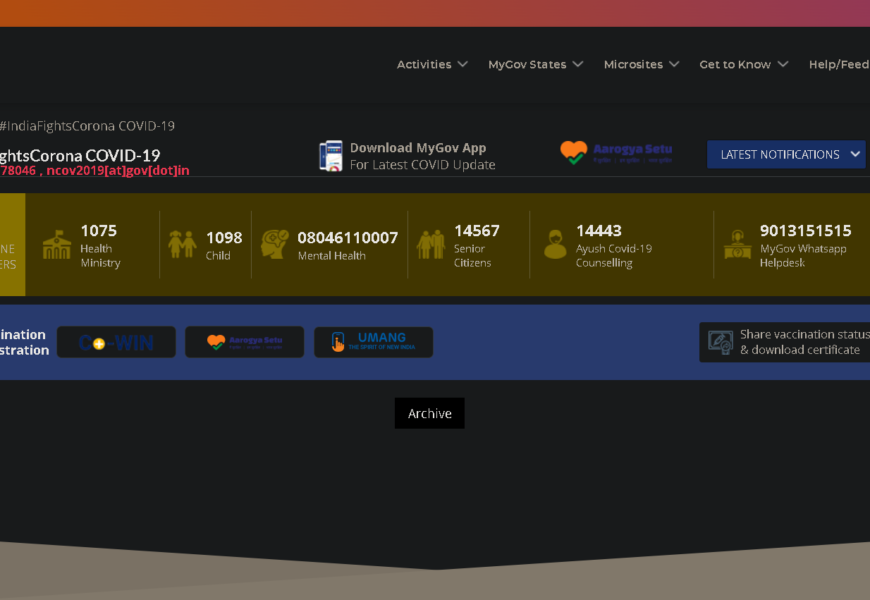Click the For Latest COVID Update text

pyautogui.click(x=422, y=165)
